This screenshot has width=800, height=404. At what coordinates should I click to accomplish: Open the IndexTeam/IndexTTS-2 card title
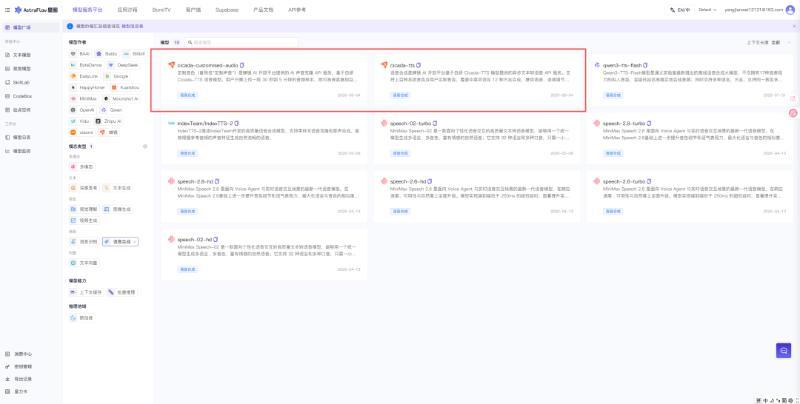click(x=205, y=123)
